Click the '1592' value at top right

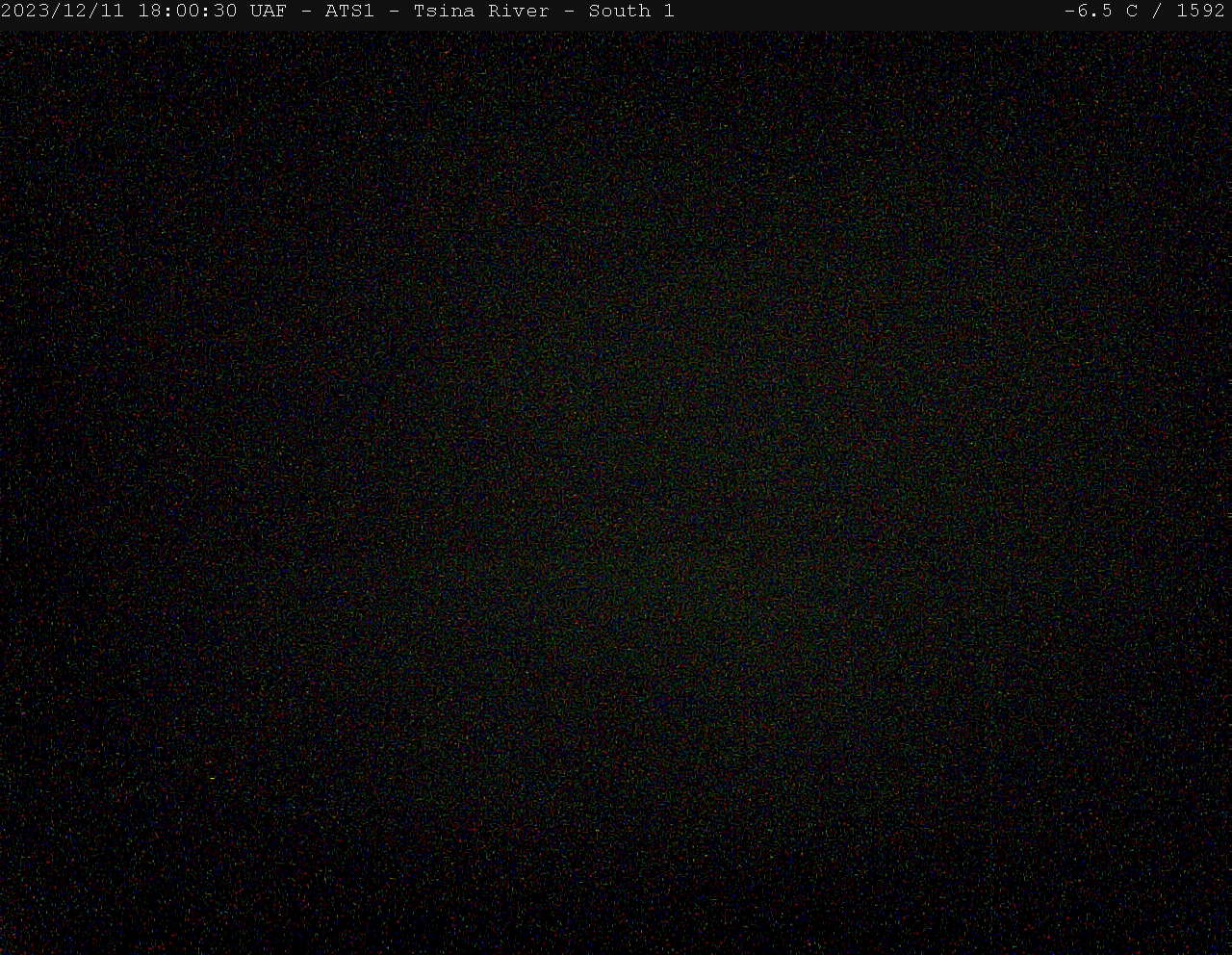point(1200,12)
